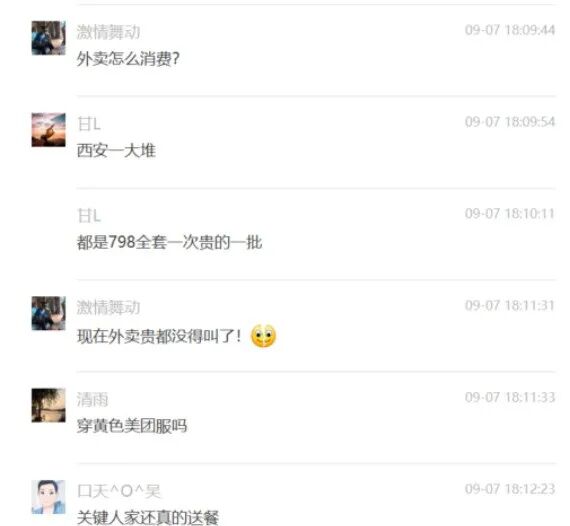The height and width of the screenshot is (526, 570).
Task: Click the wide-eyed emoji in message
Action: point(264,336)
